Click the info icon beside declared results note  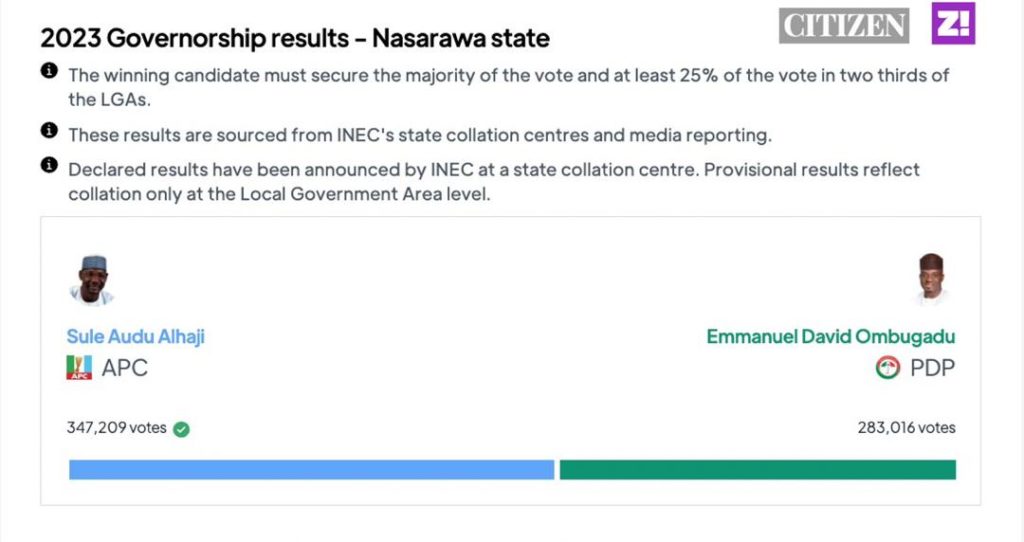coord(48,166)
